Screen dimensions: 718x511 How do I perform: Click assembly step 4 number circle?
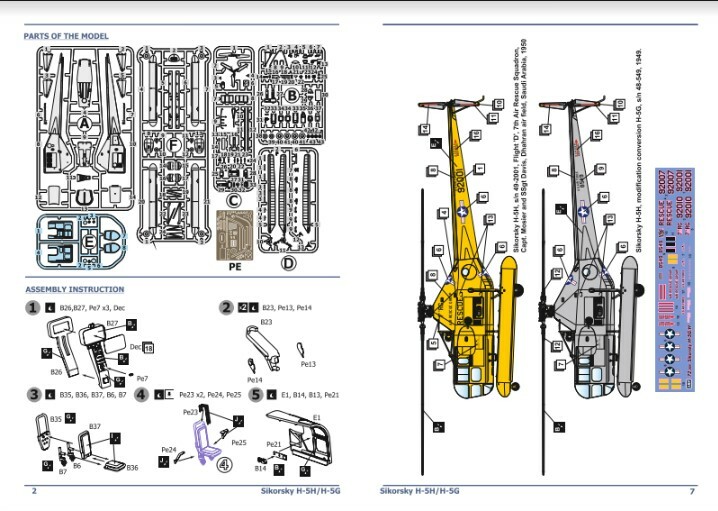click(x=141, y=394)
